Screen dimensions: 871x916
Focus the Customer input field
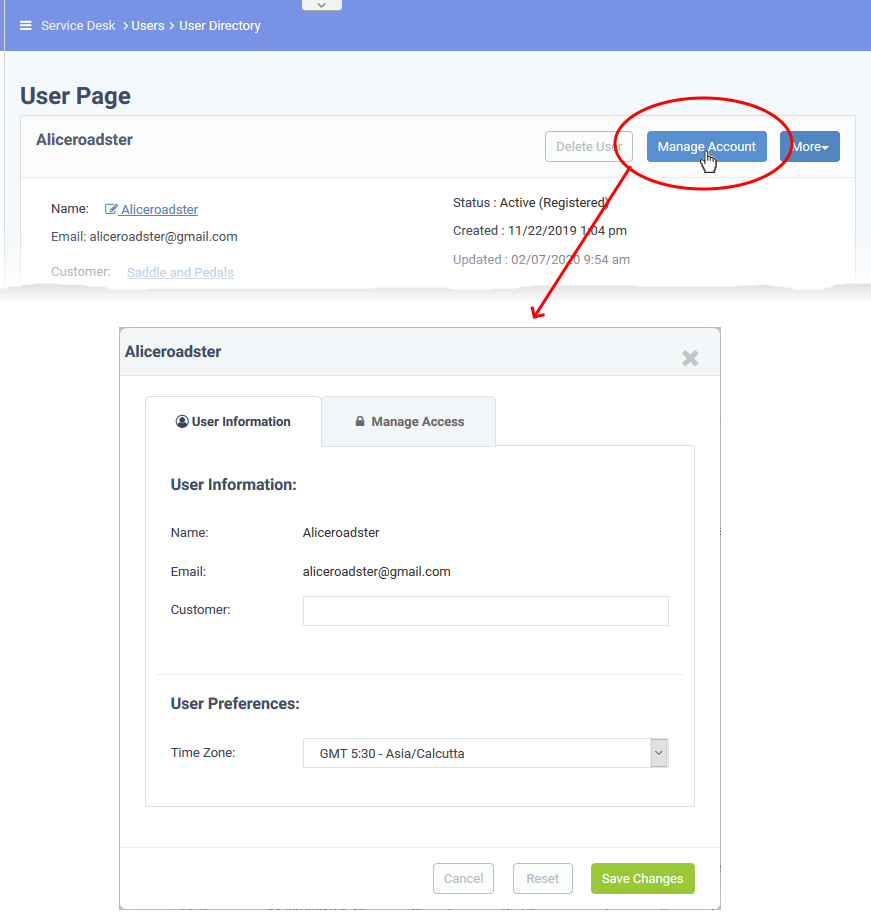point(485,611)
